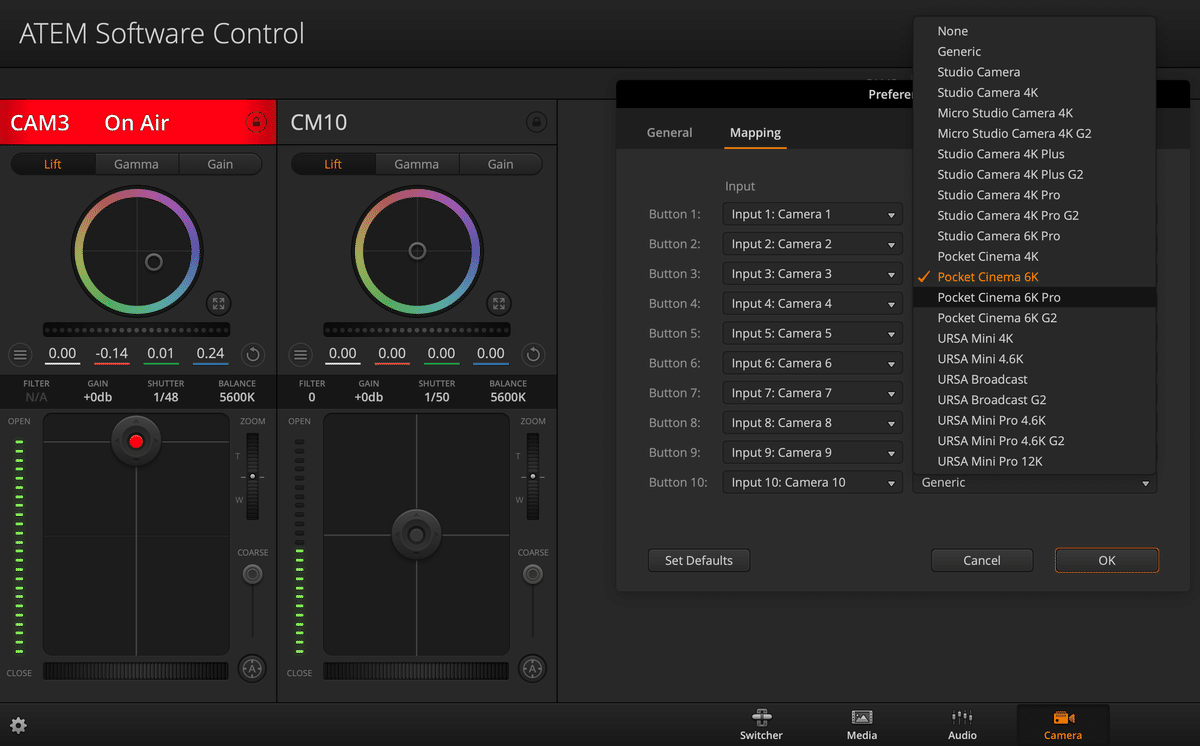Image resolution: width=1200 pixels, height=746 pixels.
Task: Click CAM3 red value -0.14
Action: pos(112,354)
